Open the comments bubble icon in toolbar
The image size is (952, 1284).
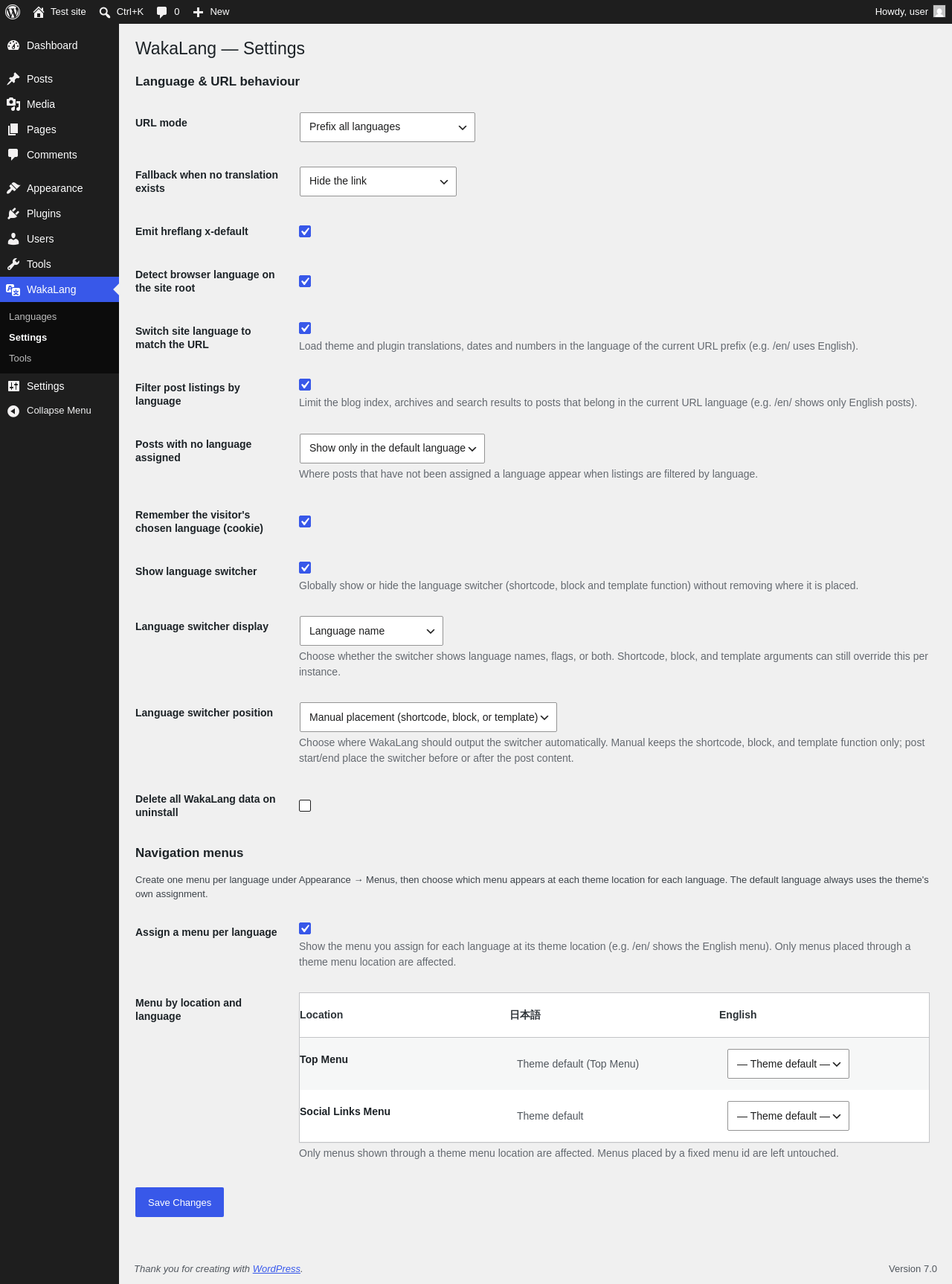[161, 12]
